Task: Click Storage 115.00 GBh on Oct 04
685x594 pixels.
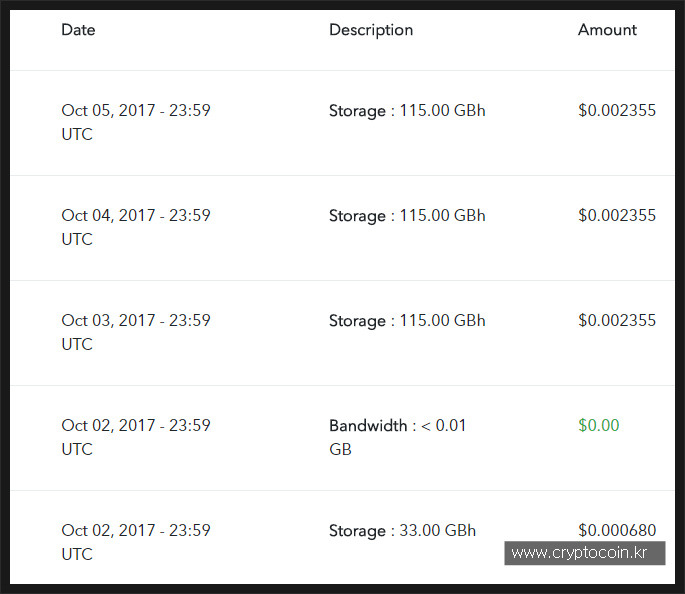Action: pos(407,216)
